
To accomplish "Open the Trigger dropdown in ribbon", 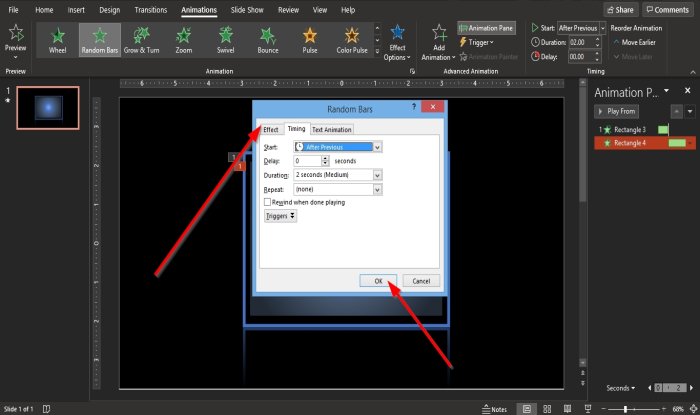I will click(476, 42).
